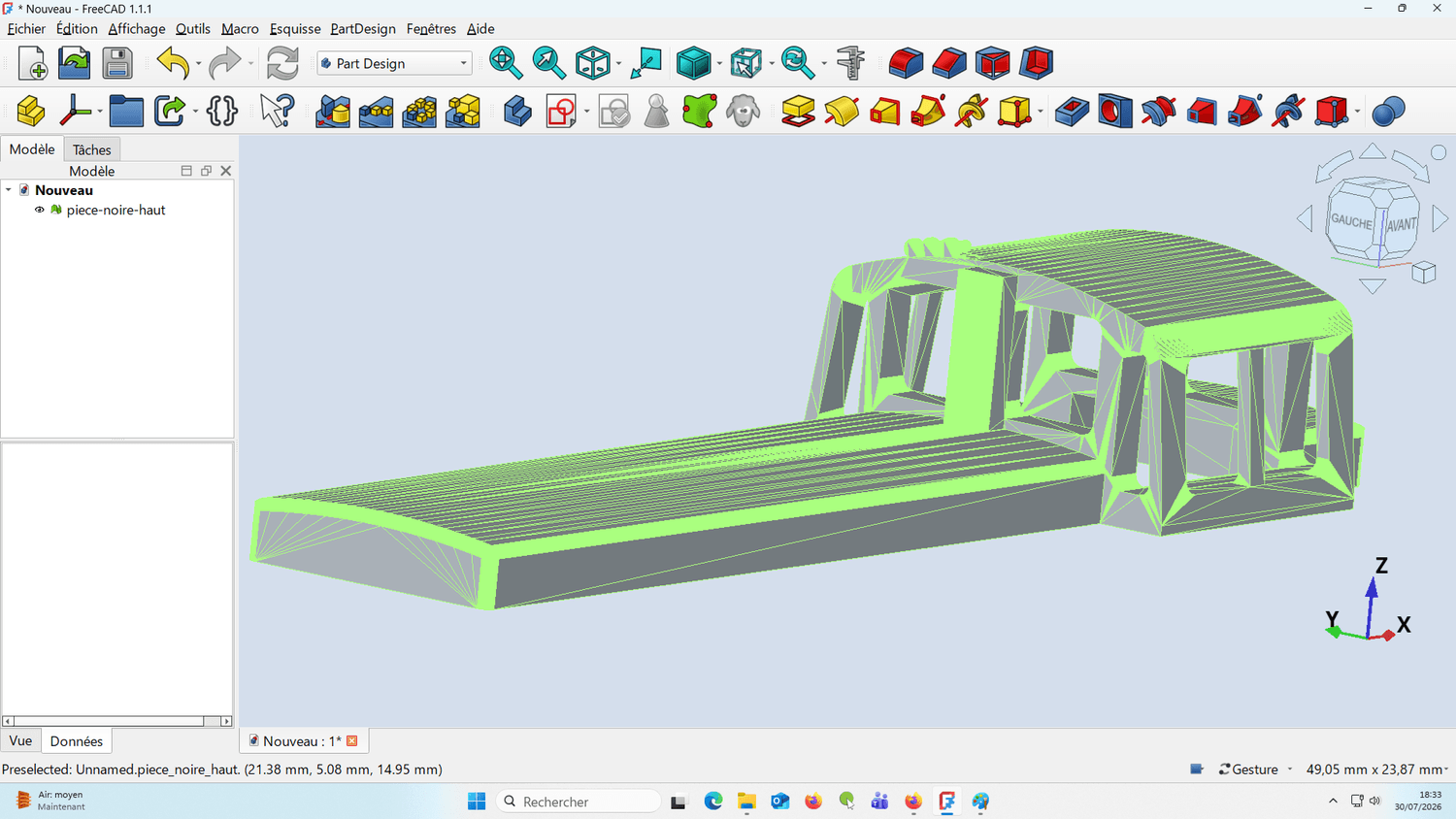The width and height of the screenshot is (1456, 819).
Task: Click the Linear pattern tool icon
Action: pos(376,112)
